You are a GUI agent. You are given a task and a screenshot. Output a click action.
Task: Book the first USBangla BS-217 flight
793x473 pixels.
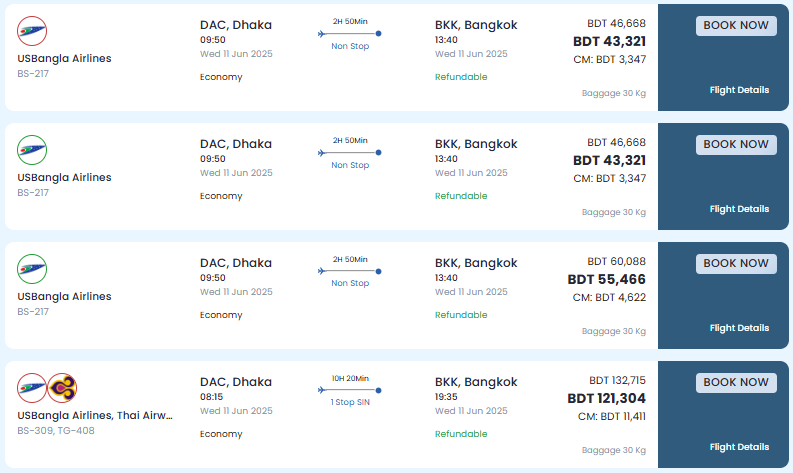click(x=736, y=26)
